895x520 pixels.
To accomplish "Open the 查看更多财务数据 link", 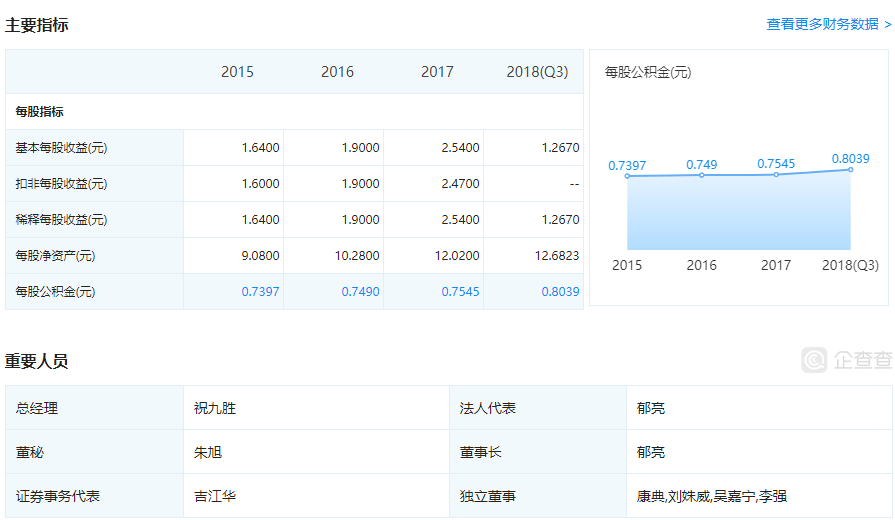I will pyautogui.click(x=828, y=24).
